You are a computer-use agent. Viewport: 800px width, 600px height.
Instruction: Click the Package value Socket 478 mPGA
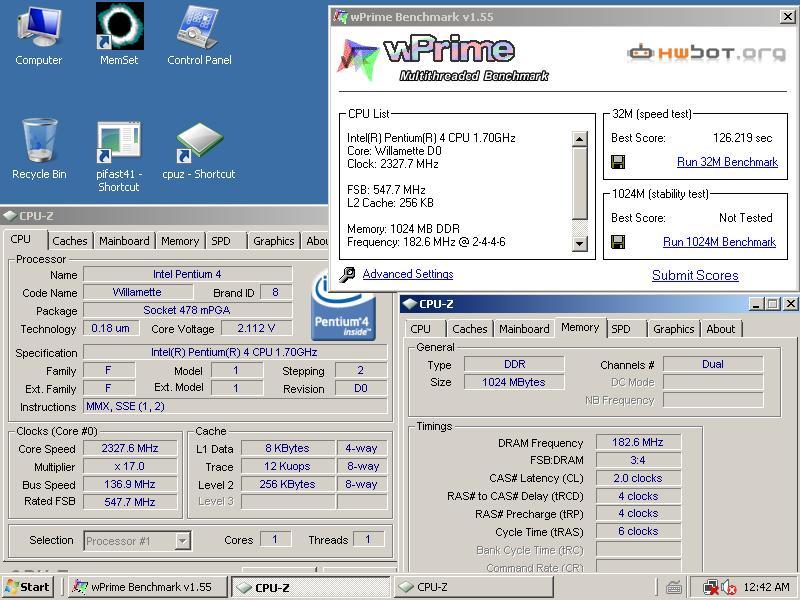point(187,310)
